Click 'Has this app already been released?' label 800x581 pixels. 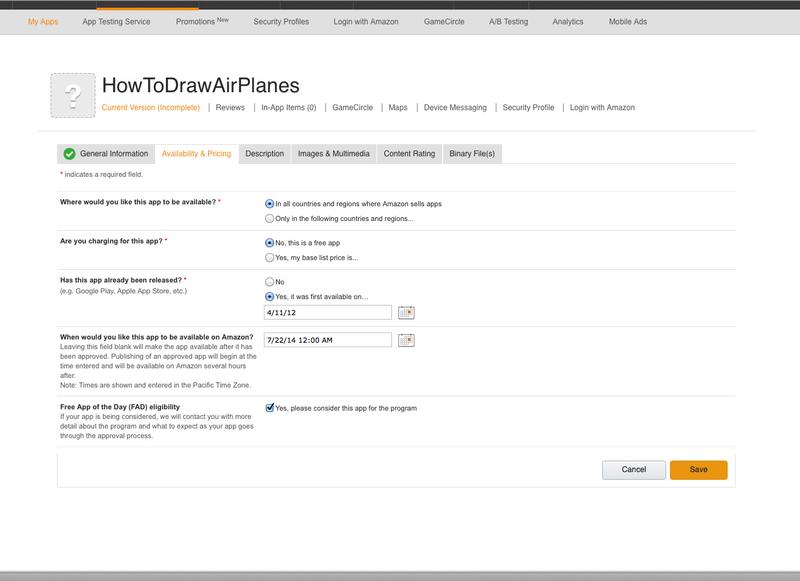tap(121, 280)
